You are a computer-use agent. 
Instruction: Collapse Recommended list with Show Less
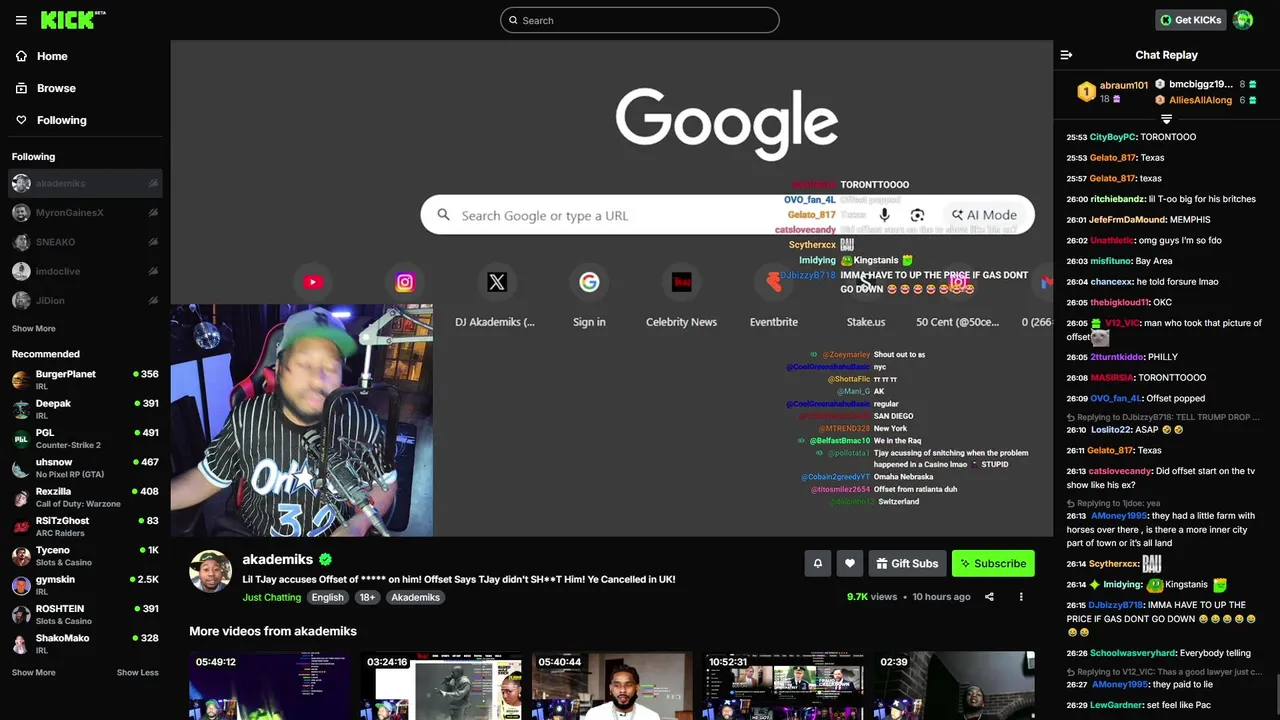(138, 673)
